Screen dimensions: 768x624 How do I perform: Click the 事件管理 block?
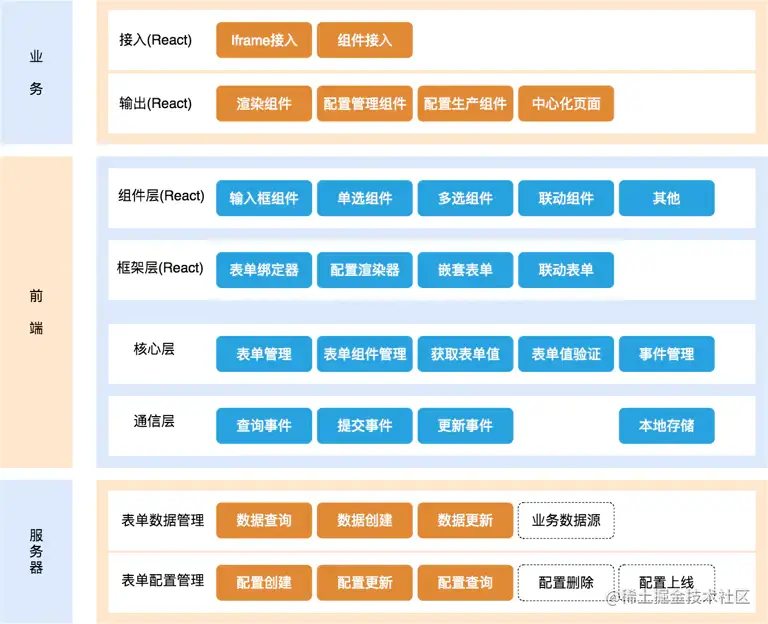667,354
